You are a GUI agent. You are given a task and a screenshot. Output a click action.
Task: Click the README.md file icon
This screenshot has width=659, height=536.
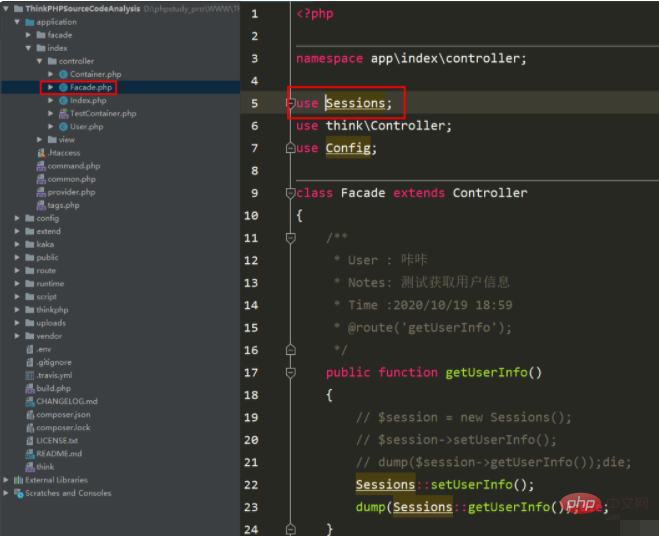point(30,454)
